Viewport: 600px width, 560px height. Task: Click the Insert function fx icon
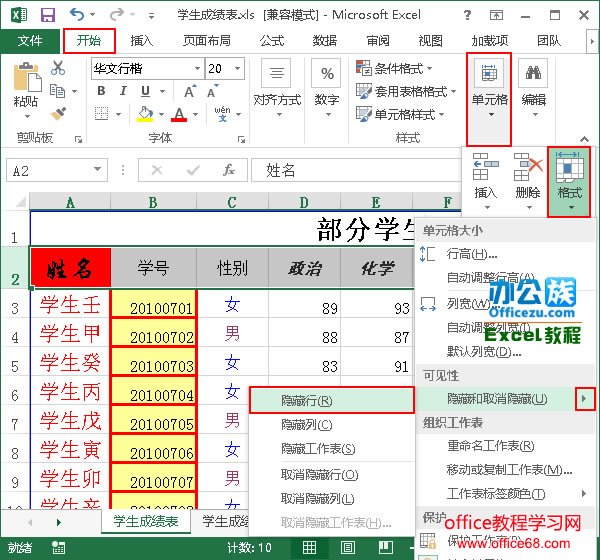[x=230, y=170]
